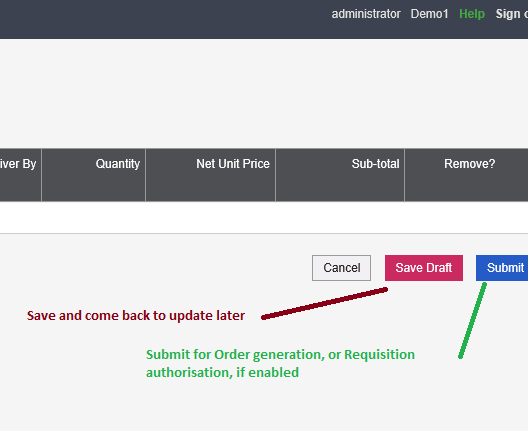Click the administrator user name

point(366,14)
